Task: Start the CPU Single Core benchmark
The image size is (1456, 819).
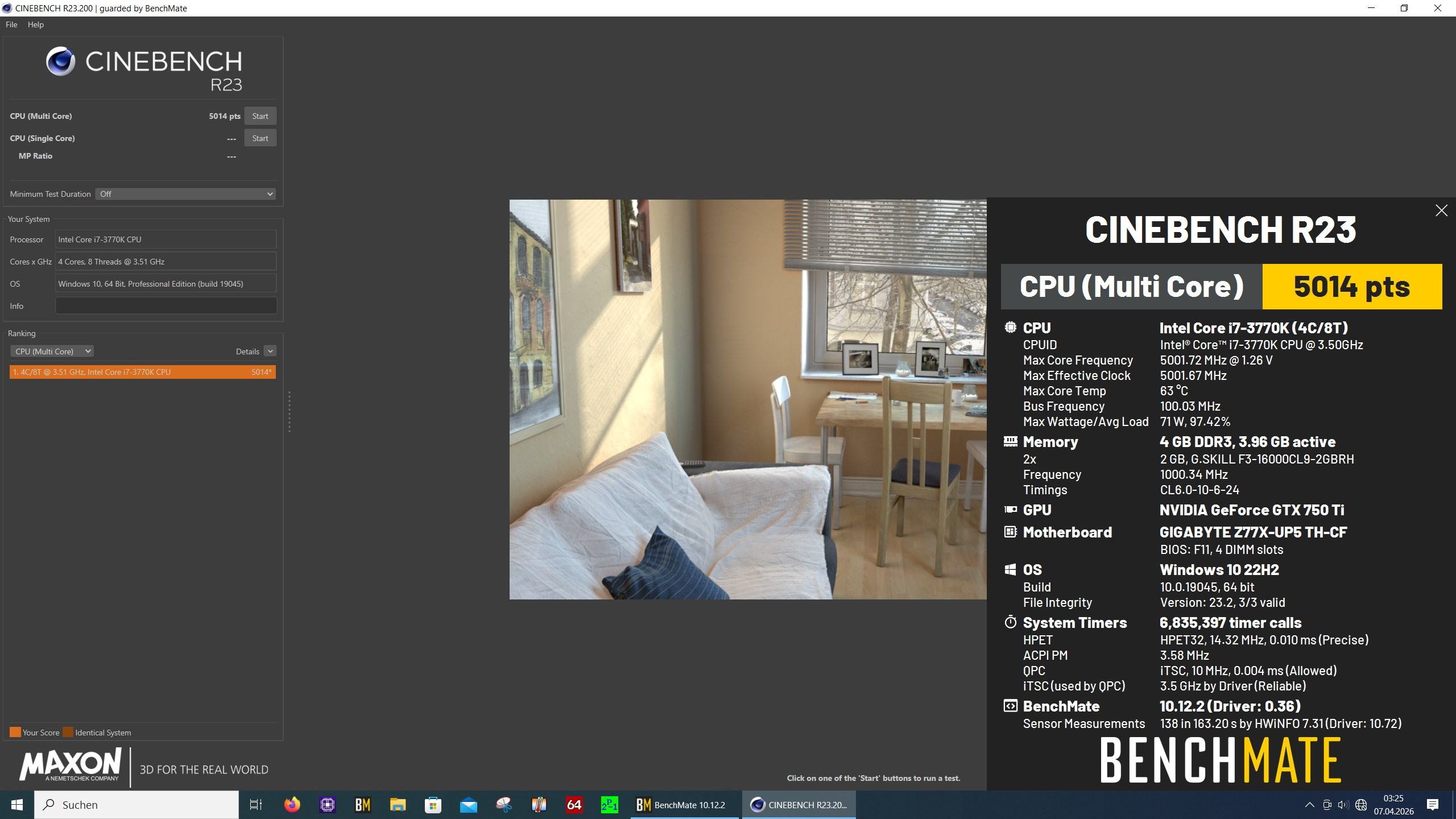Action: 260,138
